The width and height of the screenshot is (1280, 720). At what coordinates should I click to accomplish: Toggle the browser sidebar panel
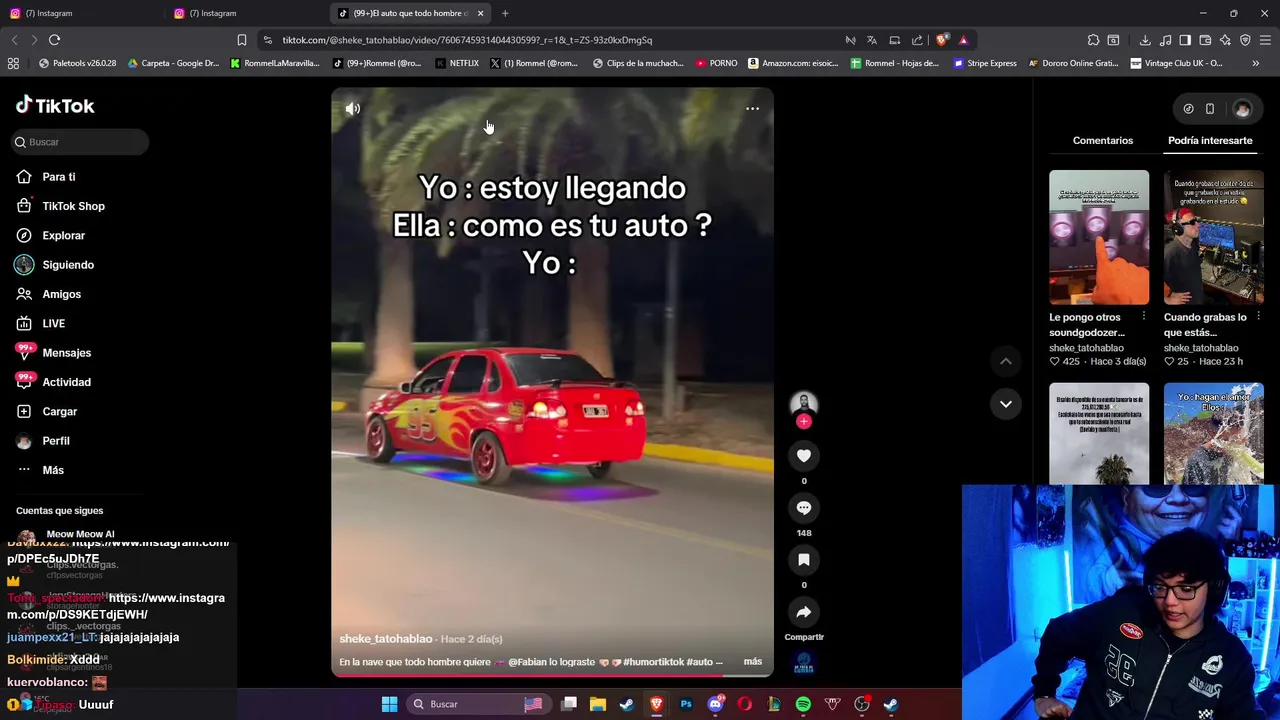coord(1185,40)
